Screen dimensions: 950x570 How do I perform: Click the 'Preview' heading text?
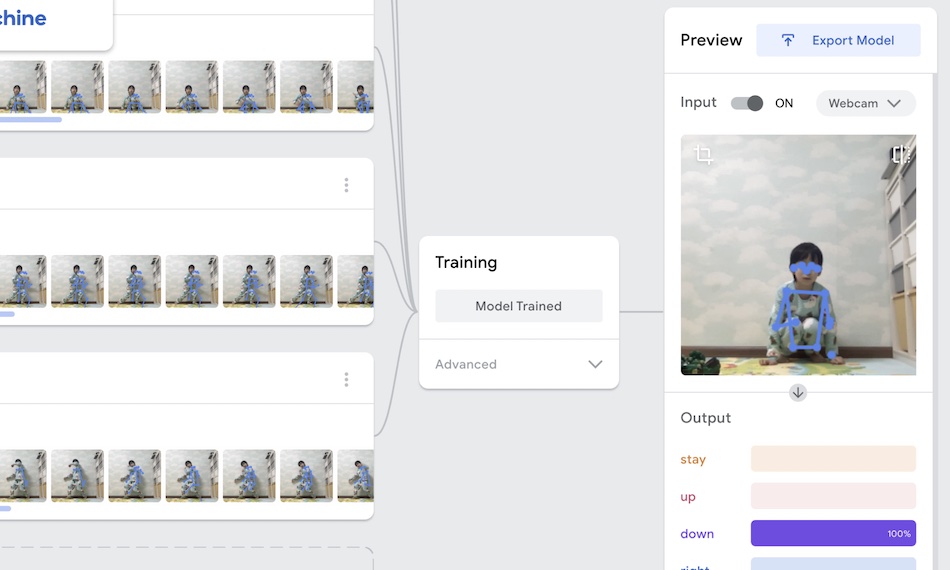(x=711, y=40)
